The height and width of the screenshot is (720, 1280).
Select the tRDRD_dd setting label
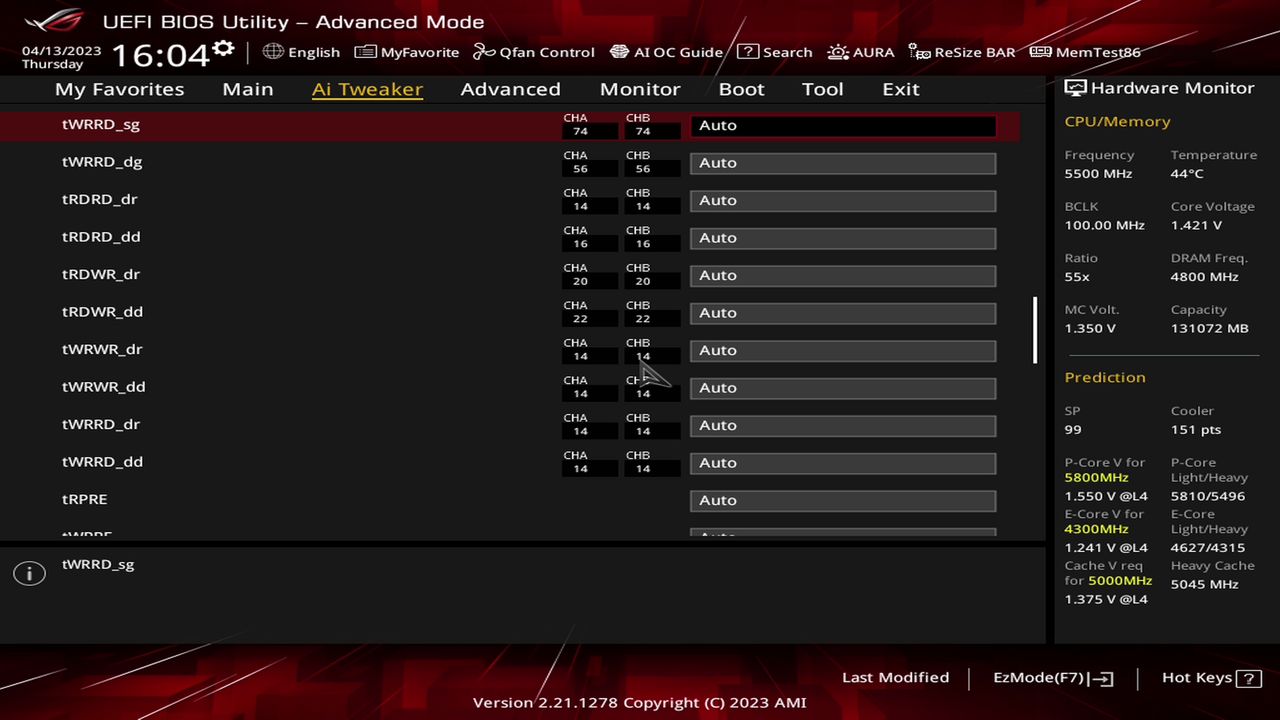coord(101,237)
